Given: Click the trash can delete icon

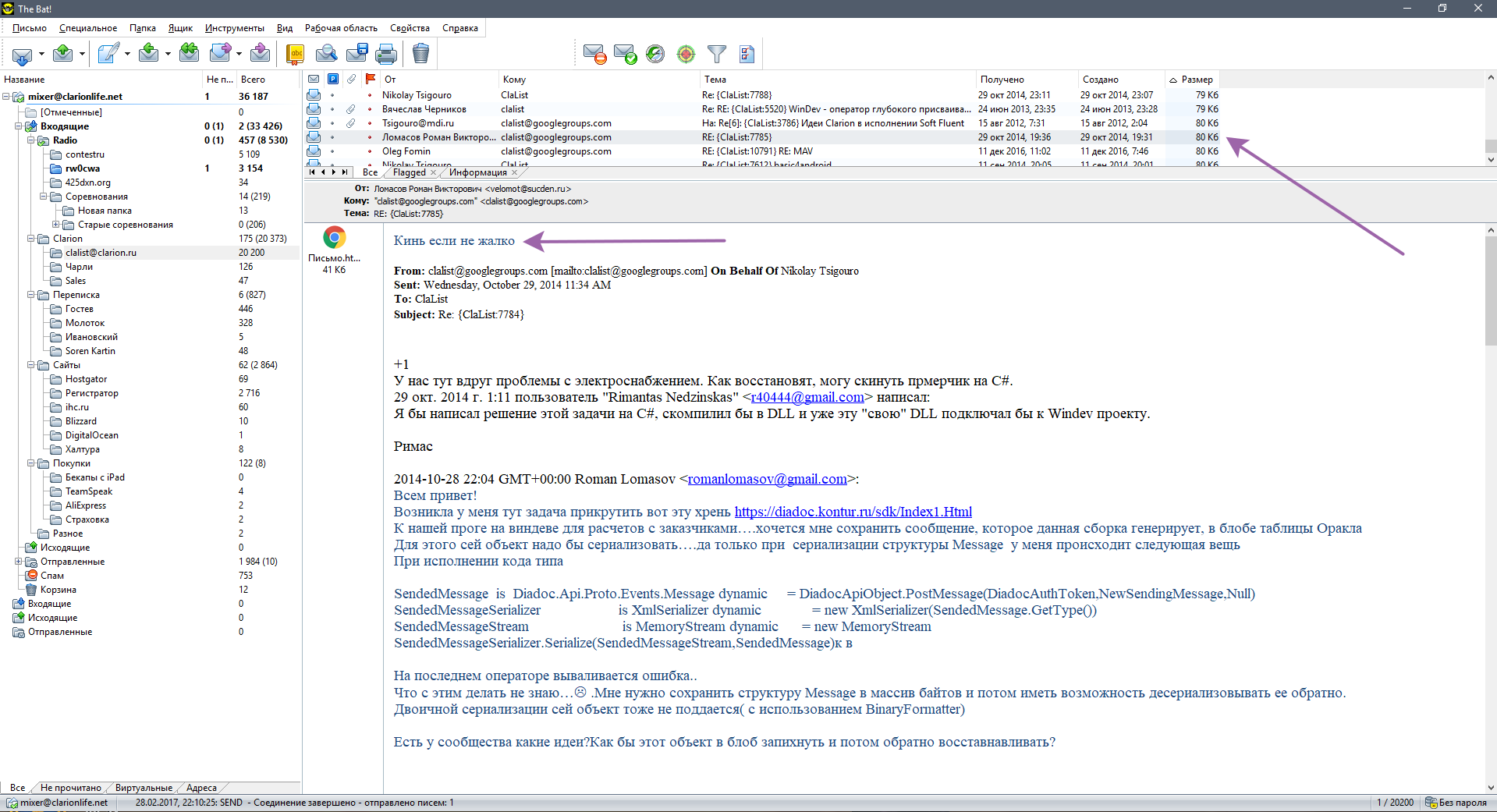Looking at the screenshot, I should (420, 54).
